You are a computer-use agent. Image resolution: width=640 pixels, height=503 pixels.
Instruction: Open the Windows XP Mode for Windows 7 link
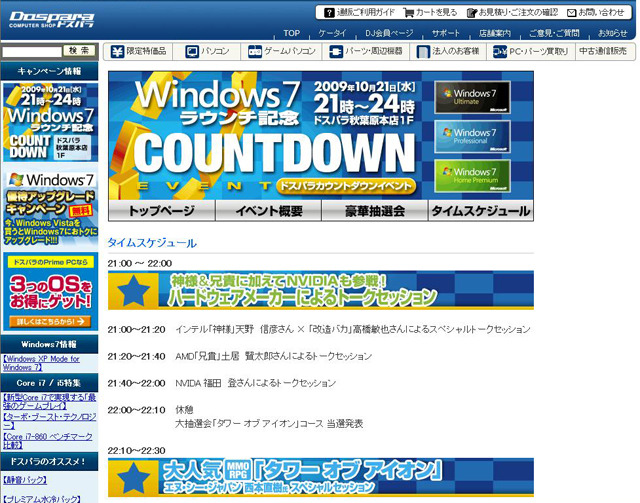click(41, 363)
